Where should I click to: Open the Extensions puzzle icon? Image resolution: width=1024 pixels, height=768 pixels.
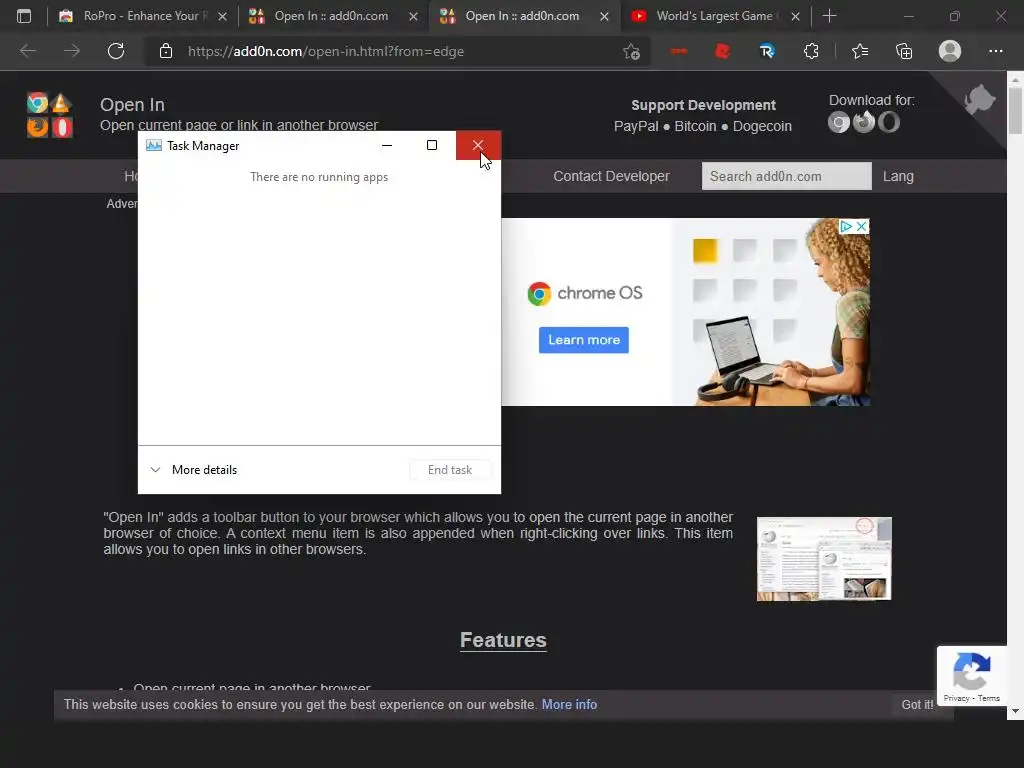811,51
